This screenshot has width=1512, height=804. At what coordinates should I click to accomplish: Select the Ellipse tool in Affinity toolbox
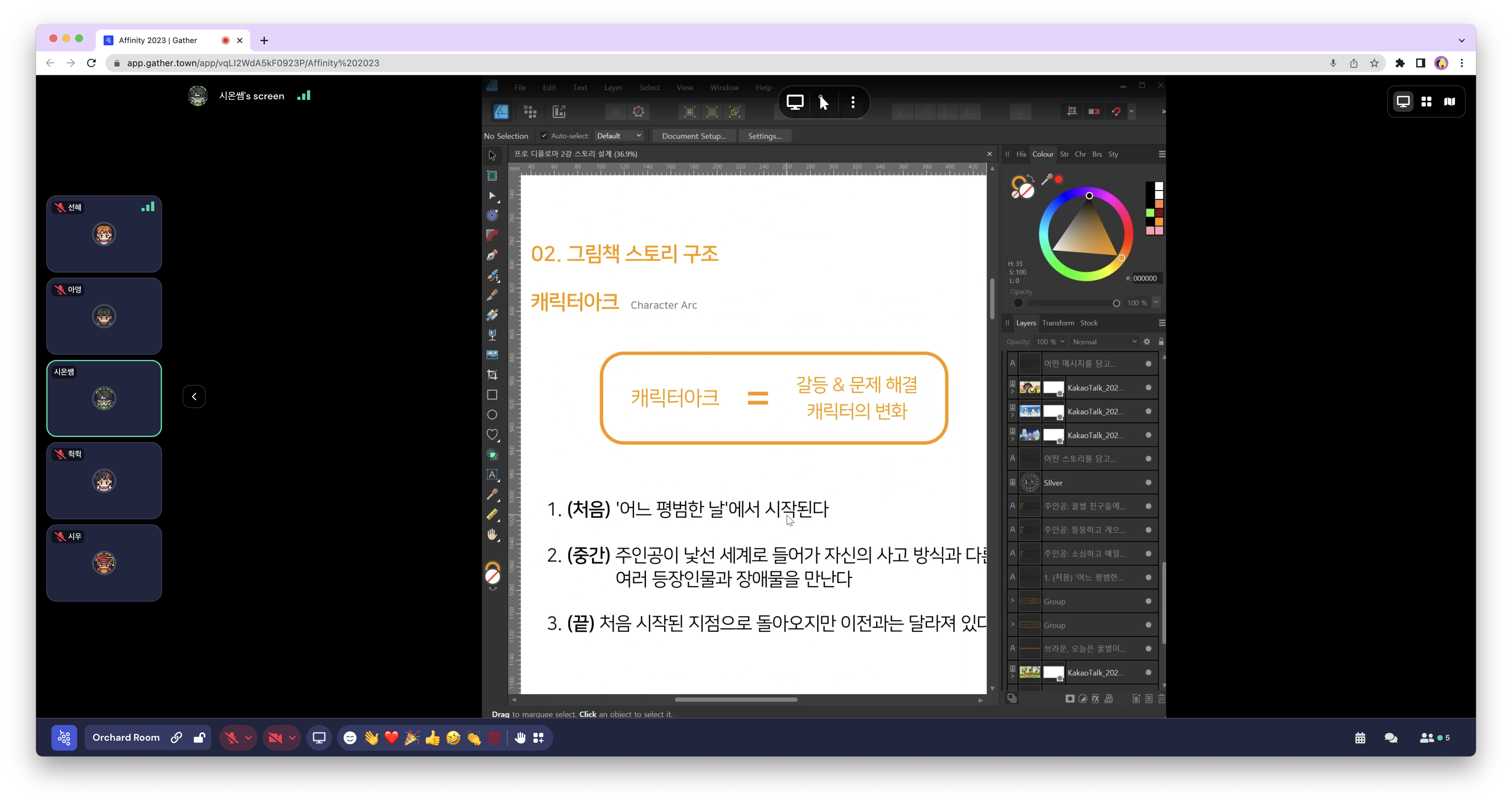point(492,415)
